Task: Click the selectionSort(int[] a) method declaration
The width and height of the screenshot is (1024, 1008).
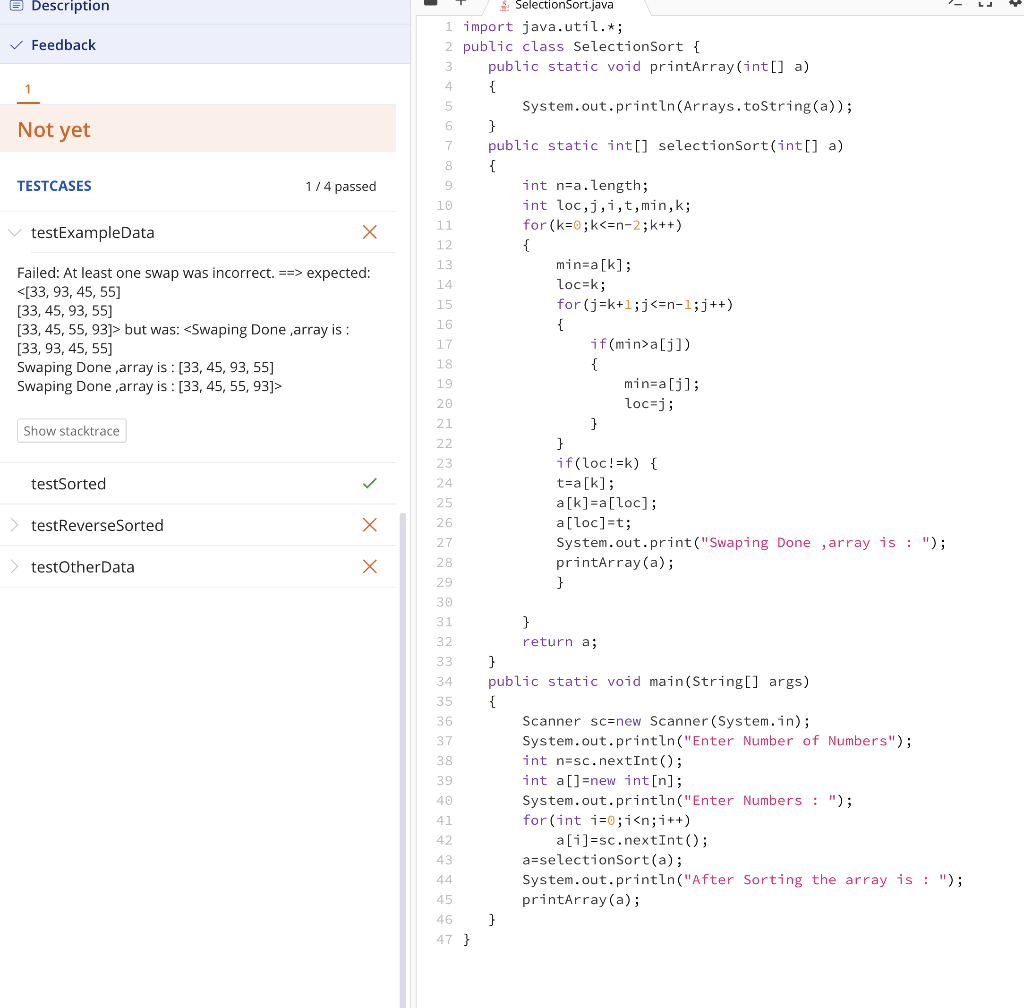Action: pyautogui.click(x=665, y=146)
